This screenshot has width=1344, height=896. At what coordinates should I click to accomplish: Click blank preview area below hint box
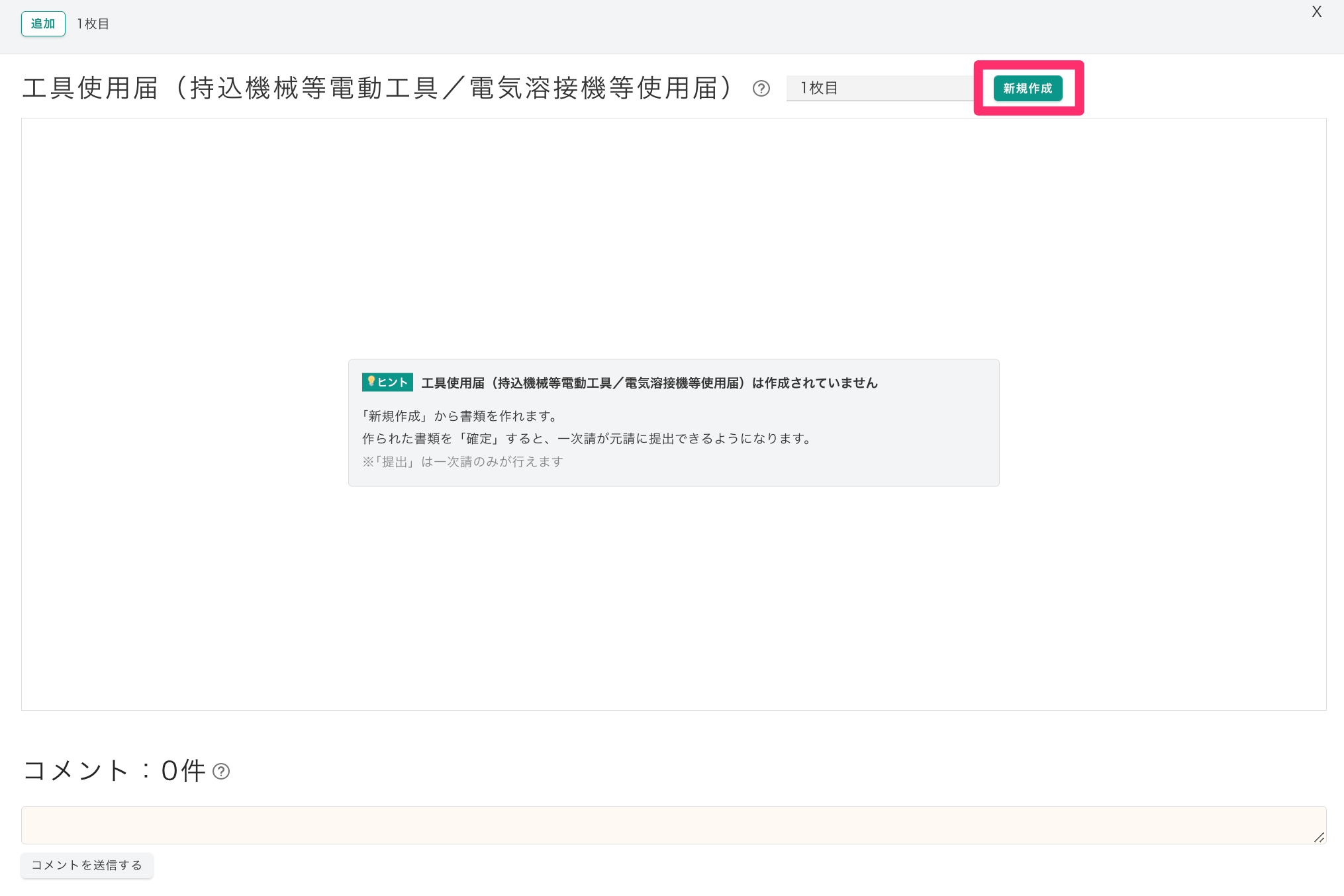tap(673, 596)
